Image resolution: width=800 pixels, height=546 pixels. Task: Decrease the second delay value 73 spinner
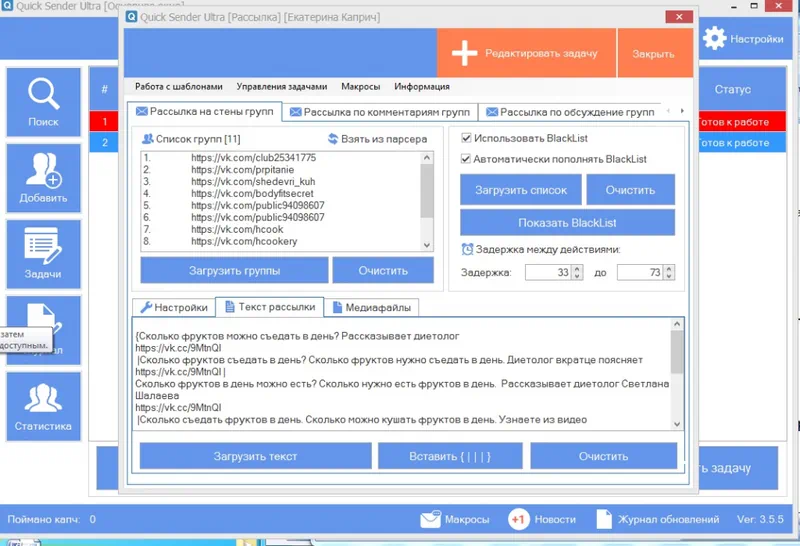[669, 276]
